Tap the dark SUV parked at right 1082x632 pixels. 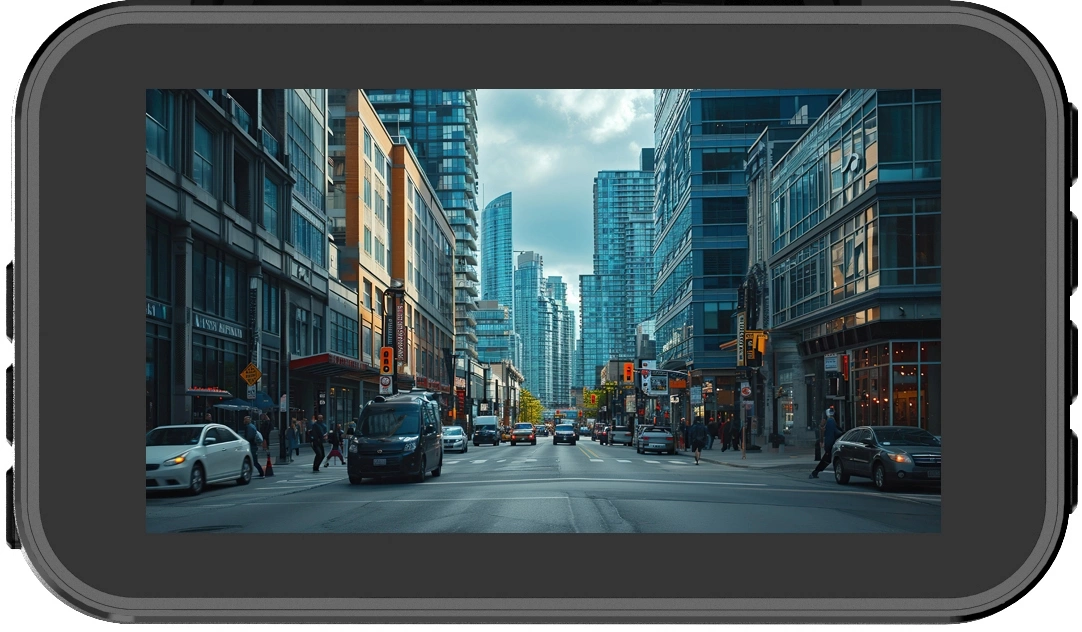tap(888, 455)
